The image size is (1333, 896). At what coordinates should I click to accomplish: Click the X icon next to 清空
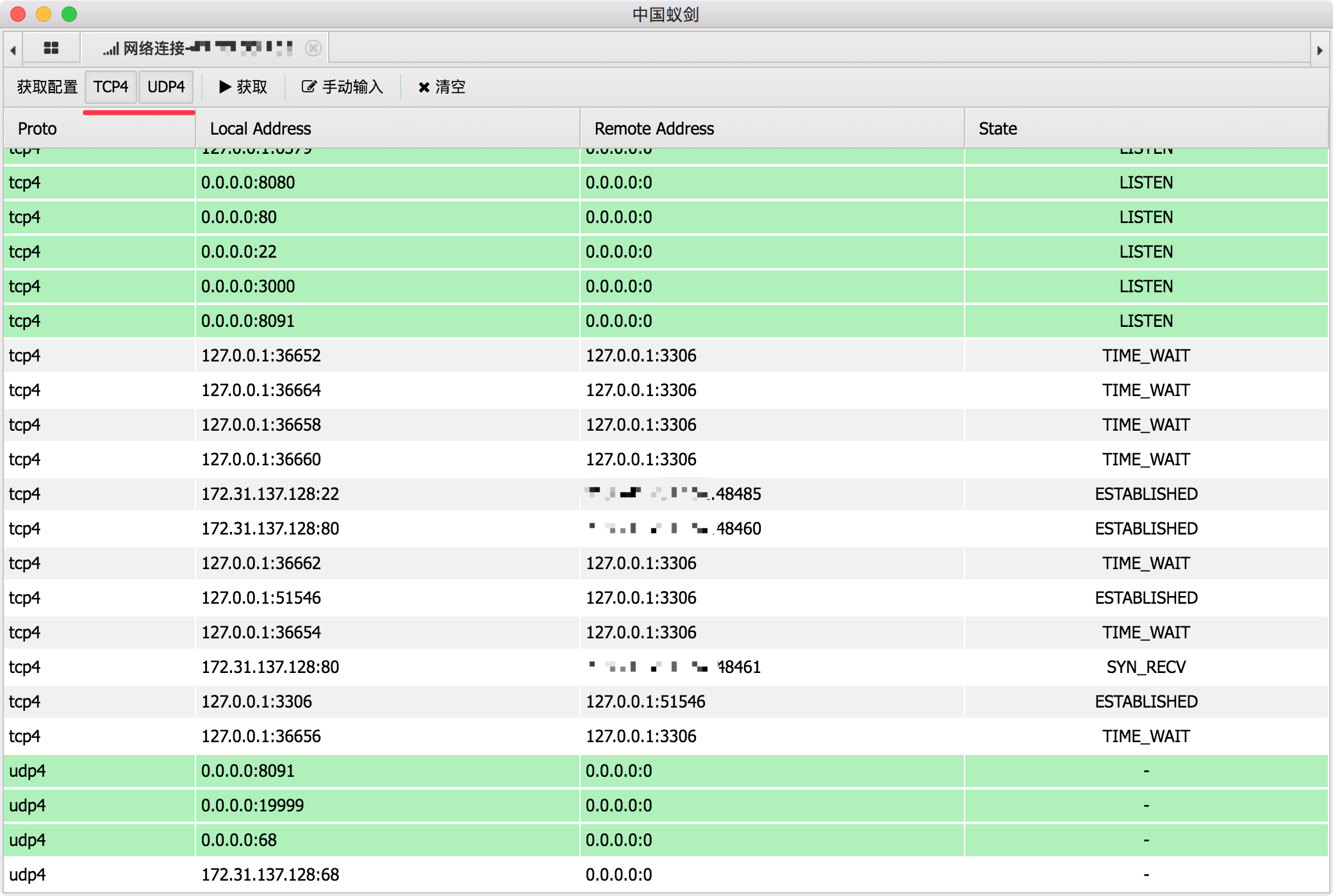pyautogui.click(x=423, y=87)
